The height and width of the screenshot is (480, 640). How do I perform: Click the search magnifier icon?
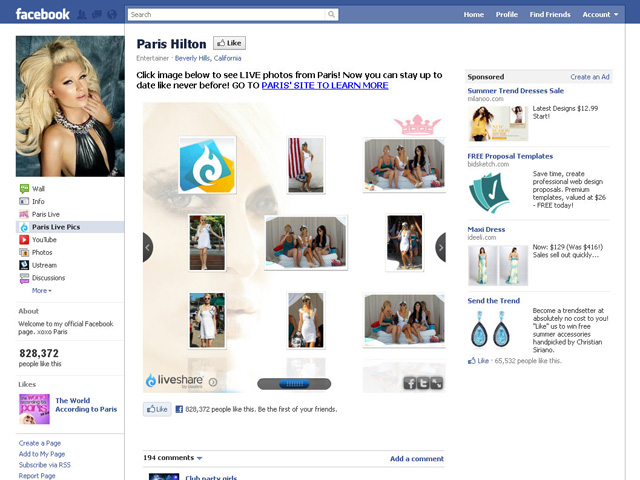click(x=331, y=14)
